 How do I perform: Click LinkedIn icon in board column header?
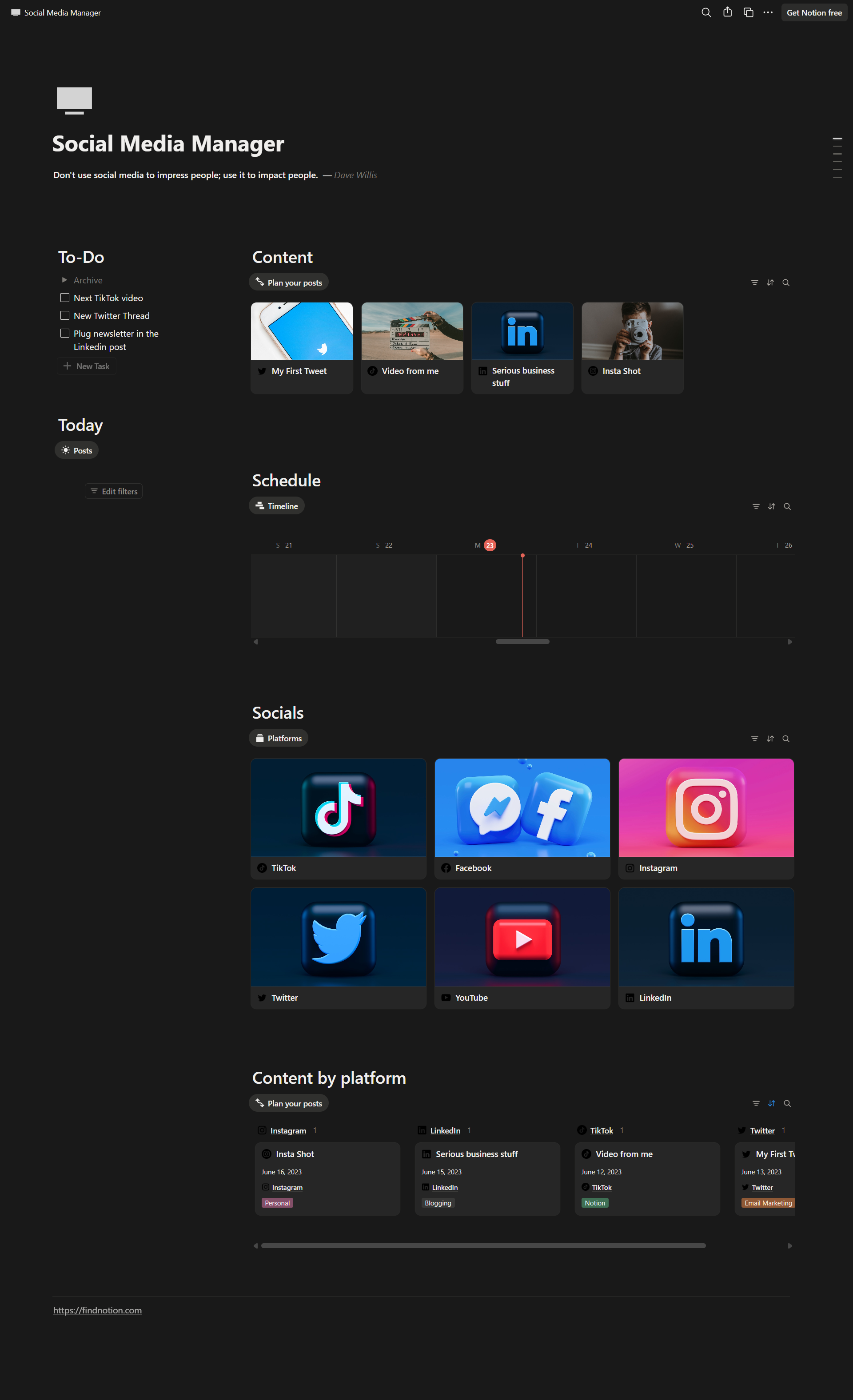[422, 1131]
